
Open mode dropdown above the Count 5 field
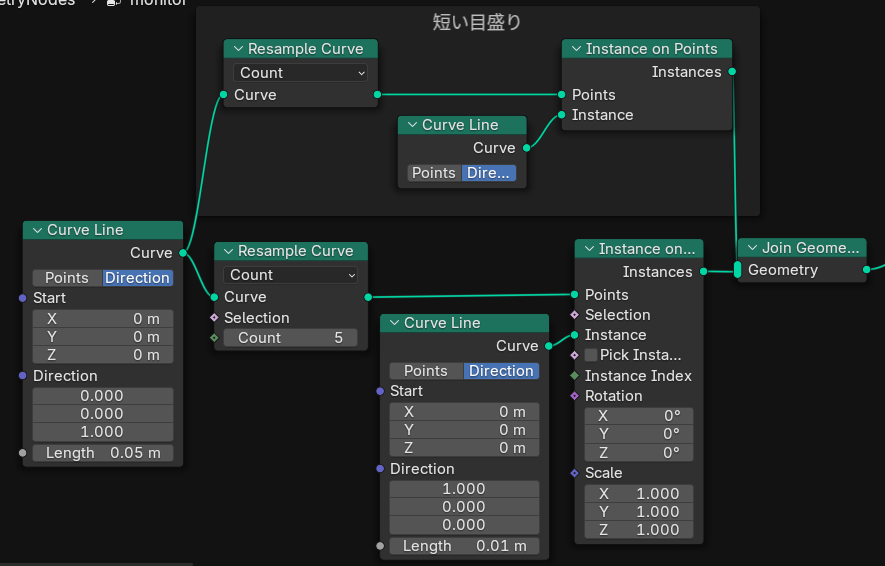(291, 275)
